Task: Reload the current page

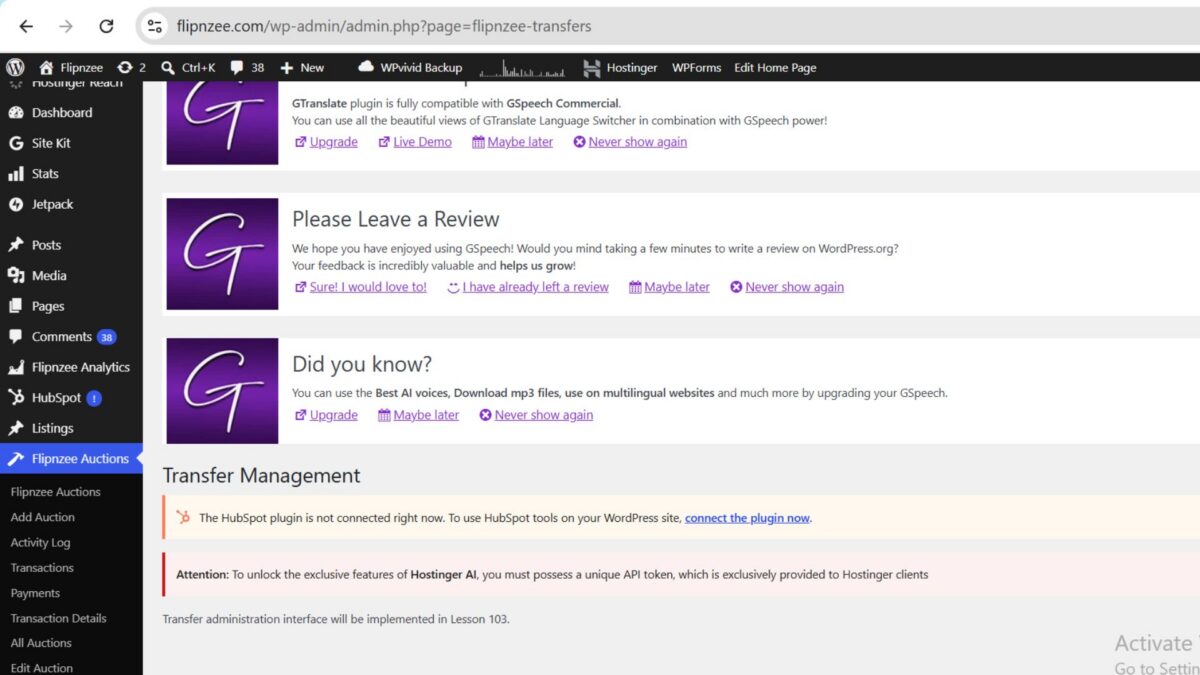Action: pos(106,26)
